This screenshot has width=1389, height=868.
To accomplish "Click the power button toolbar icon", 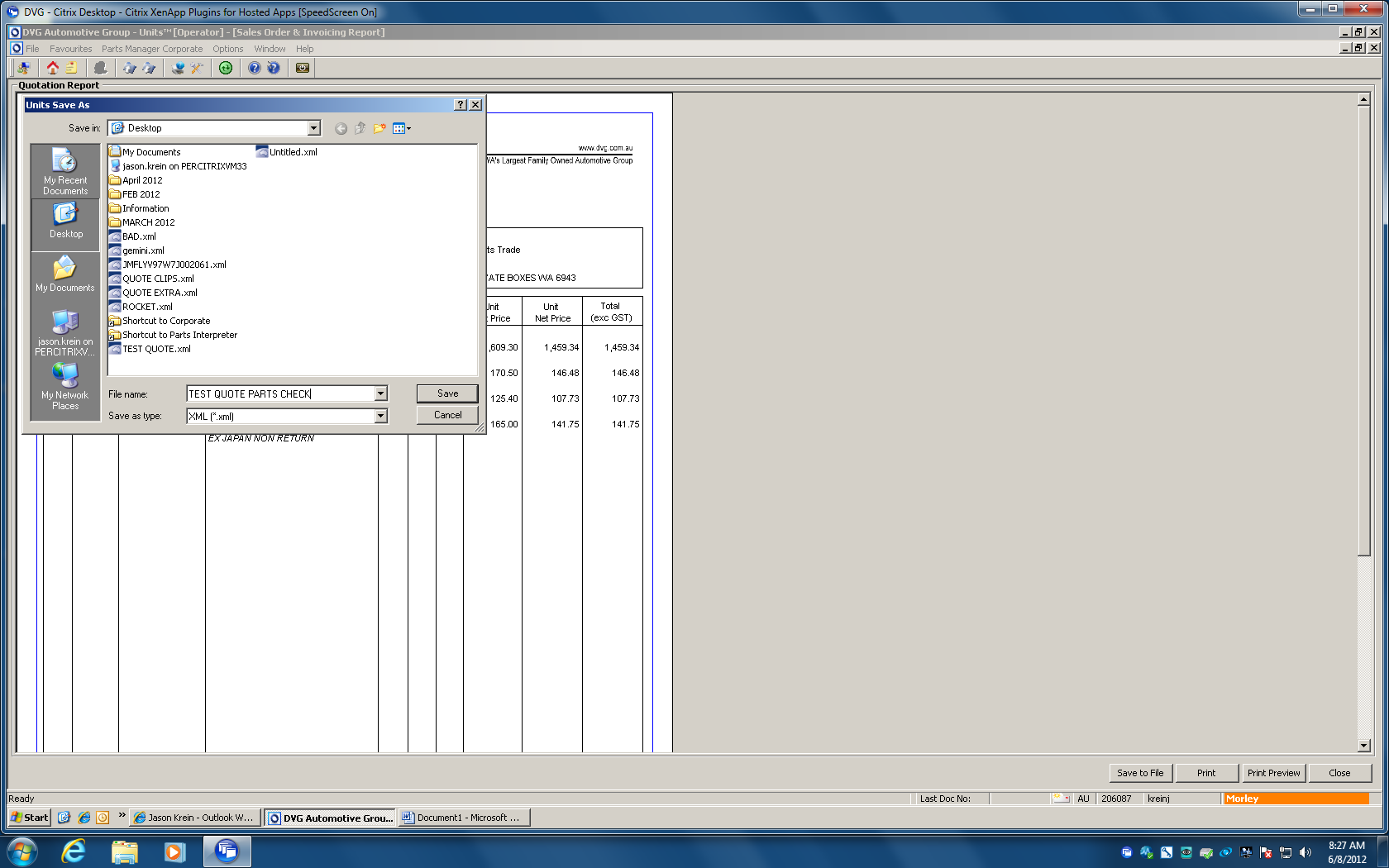I will click(303, 68).
